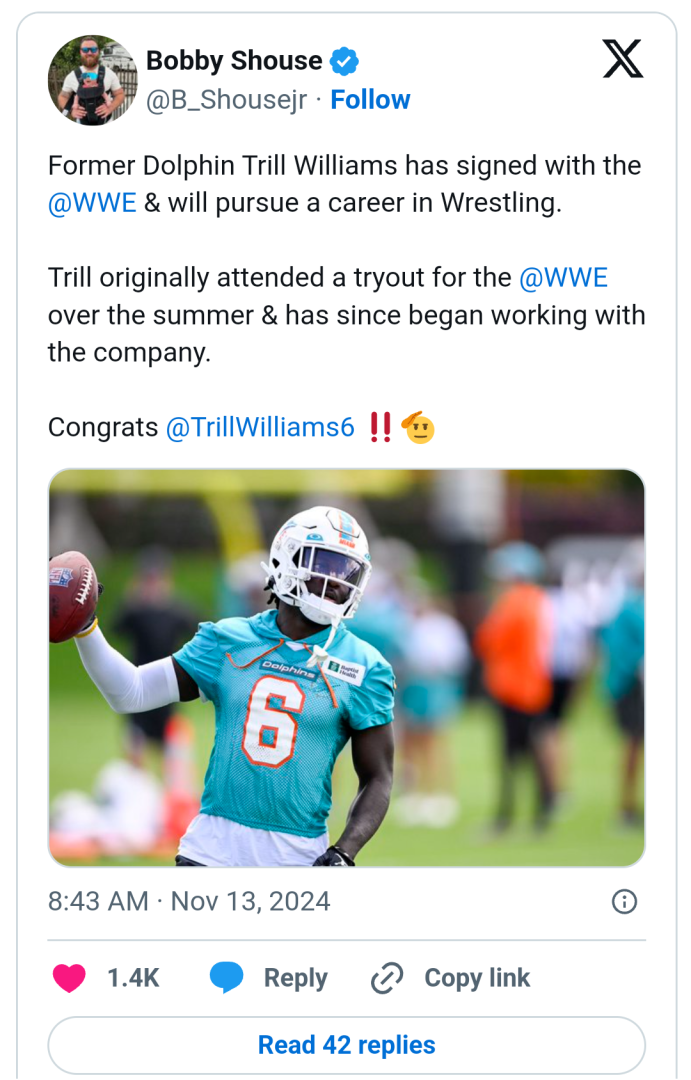691x1080 pixels.
Task: Click the saluting face emoji
Action: pos(417,428)
